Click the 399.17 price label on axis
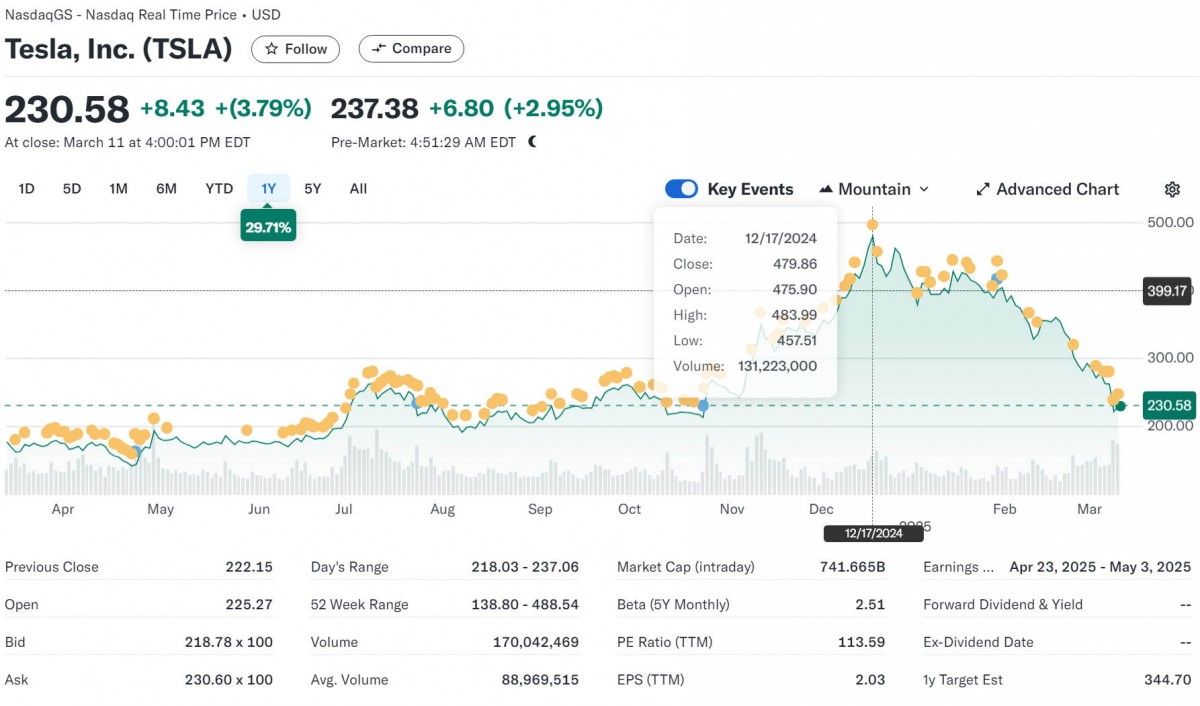The width and height of the screenshot is (1200, 706). 1168,292
